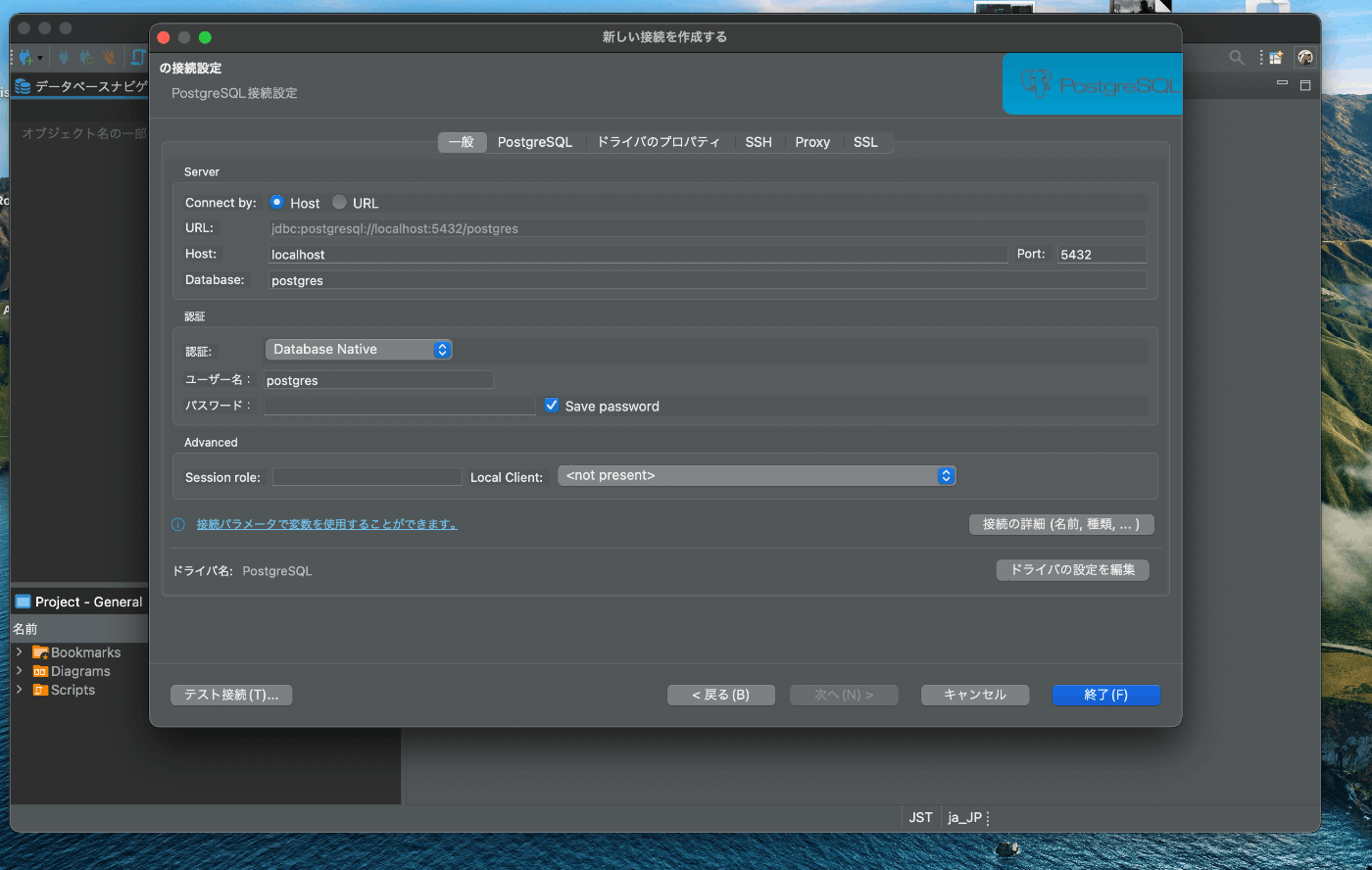Minimize the editor area panel
This screenshot has width=1372, height=870.
[1282, 84]
